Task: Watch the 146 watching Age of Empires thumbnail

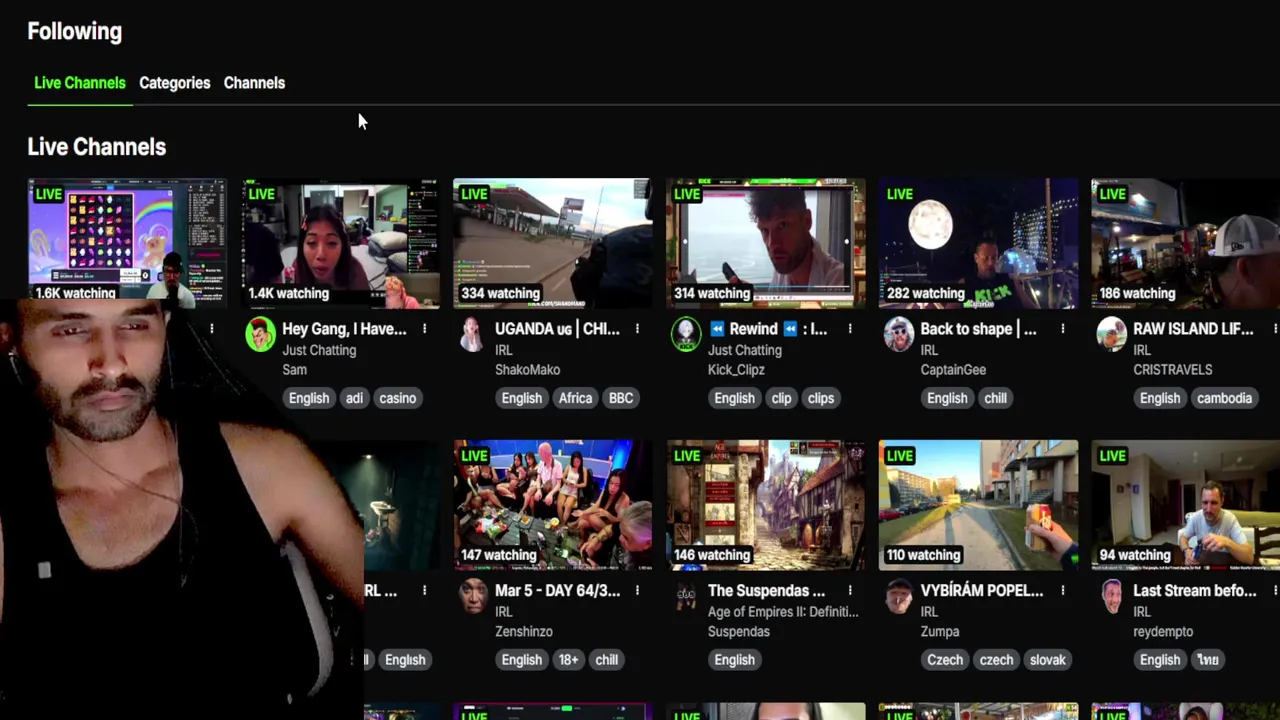Action: [766, 505]
